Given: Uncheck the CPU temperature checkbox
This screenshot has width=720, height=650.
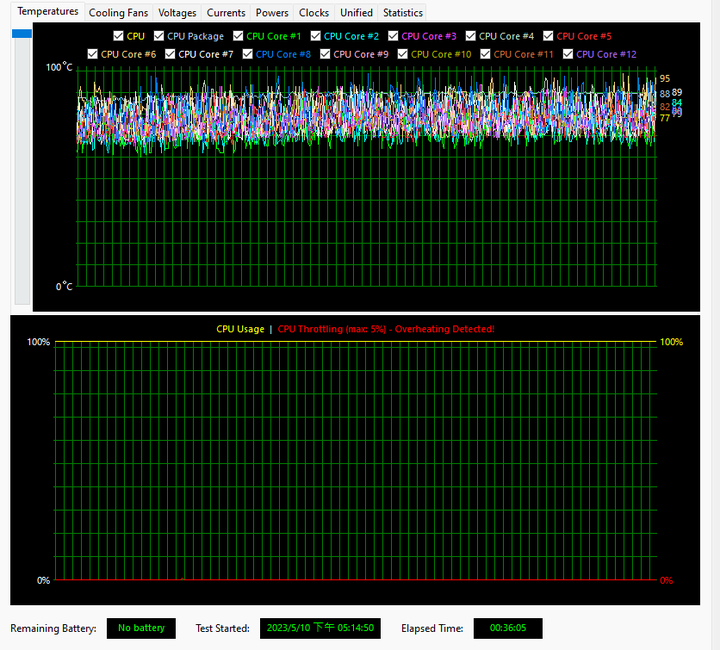Looking at the screenshot, I should click(x=118, y=36).
